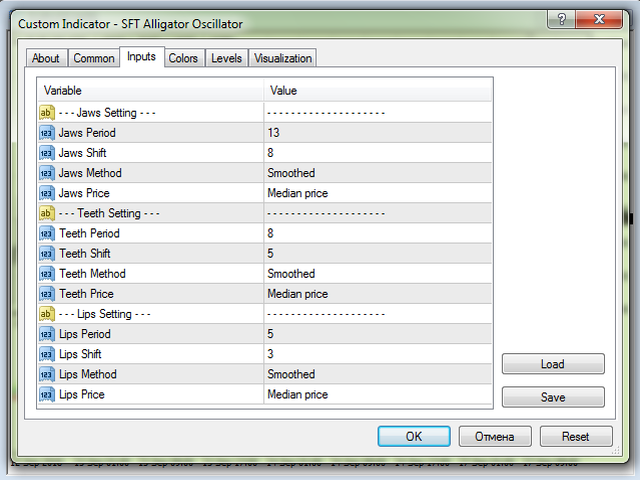Open the Colors tab
The height and width of the screenshot is (480, 640).
coord(183,58)
